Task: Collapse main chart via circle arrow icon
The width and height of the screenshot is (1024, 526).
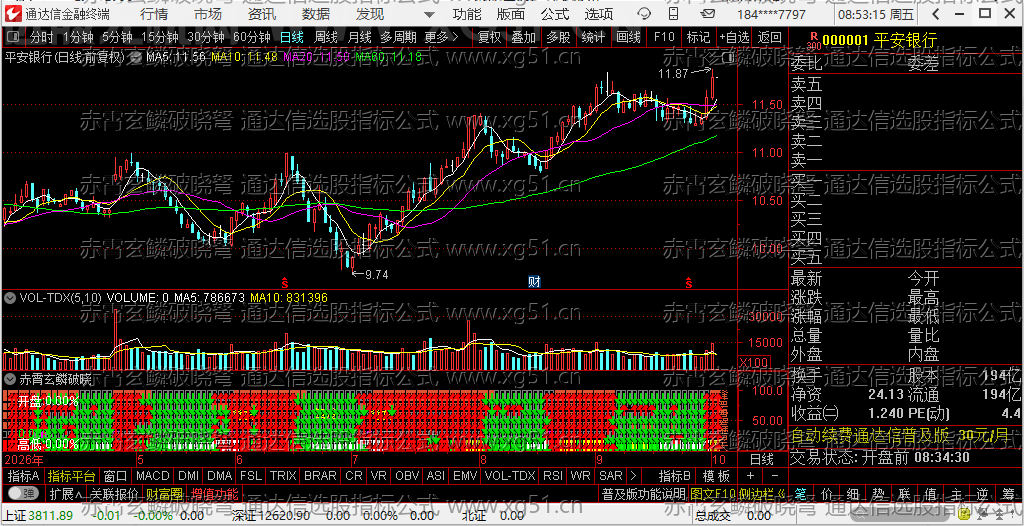Action: [137, 57]
